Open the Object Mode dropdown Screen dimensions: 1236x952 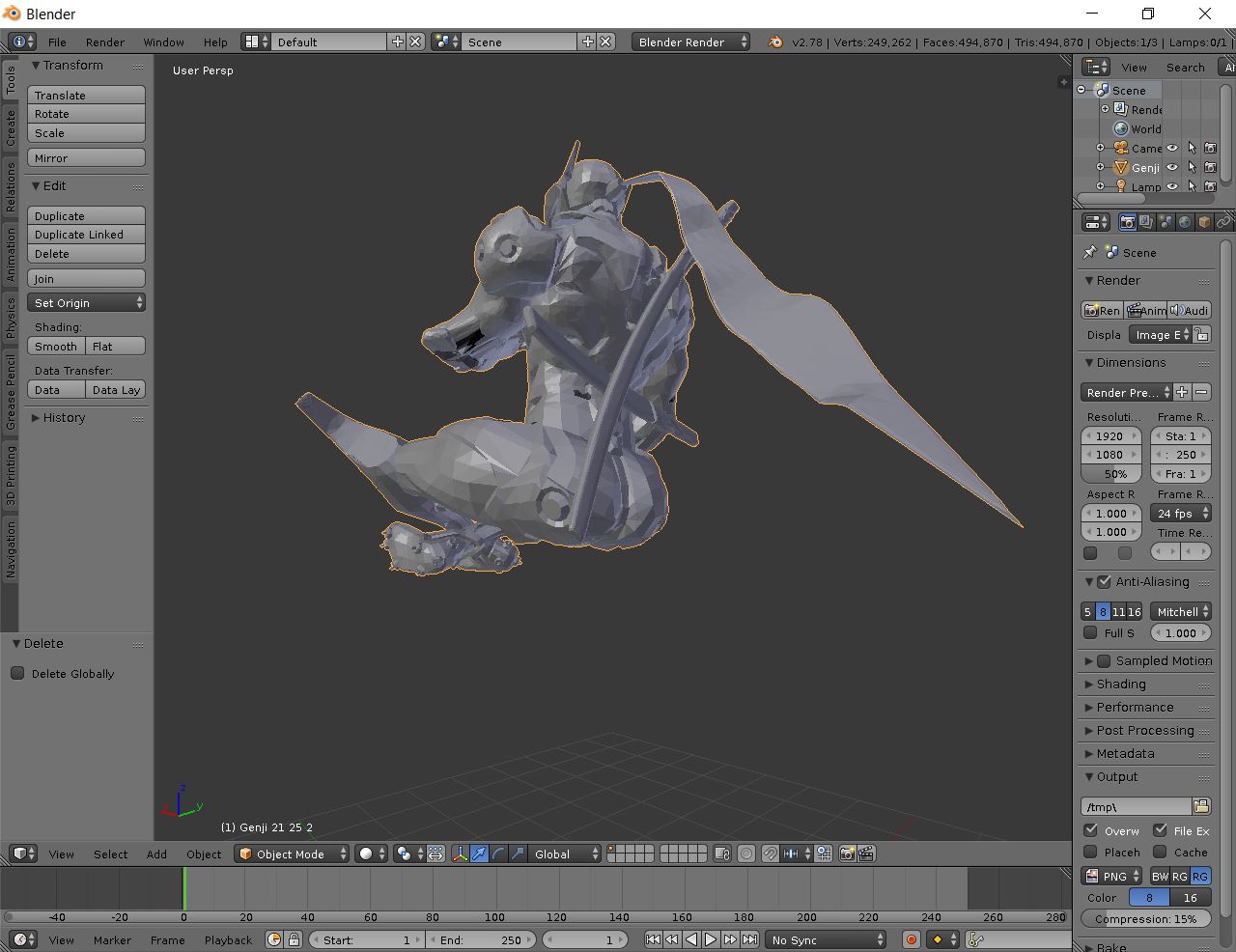292,854
